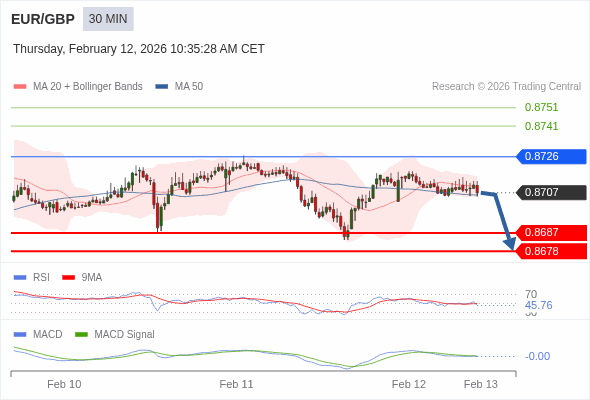Click the MACD Signal legend label

125,335
